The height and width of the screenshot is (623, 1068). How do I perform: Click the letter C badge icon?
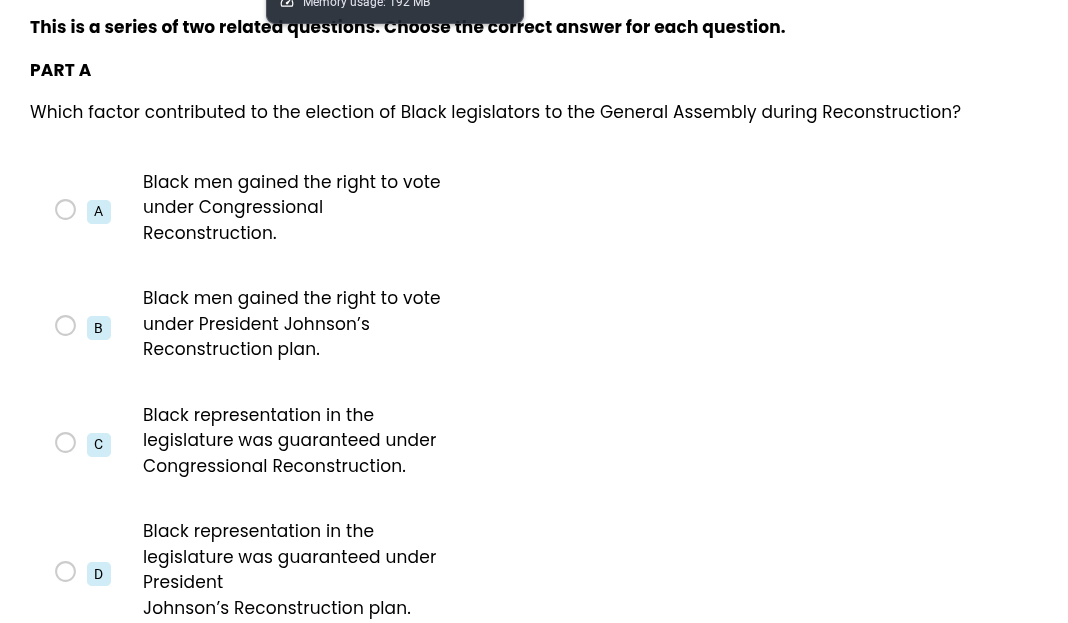pos(98,444)
